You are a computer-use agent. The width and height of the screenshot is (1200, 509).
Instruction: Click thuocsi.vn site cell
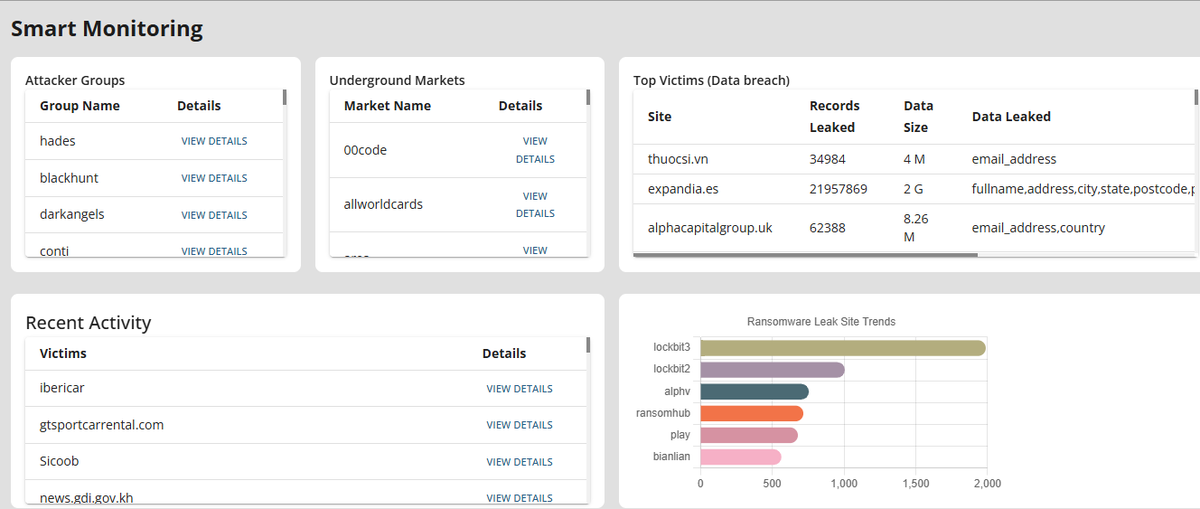click(x=680, y=159)
